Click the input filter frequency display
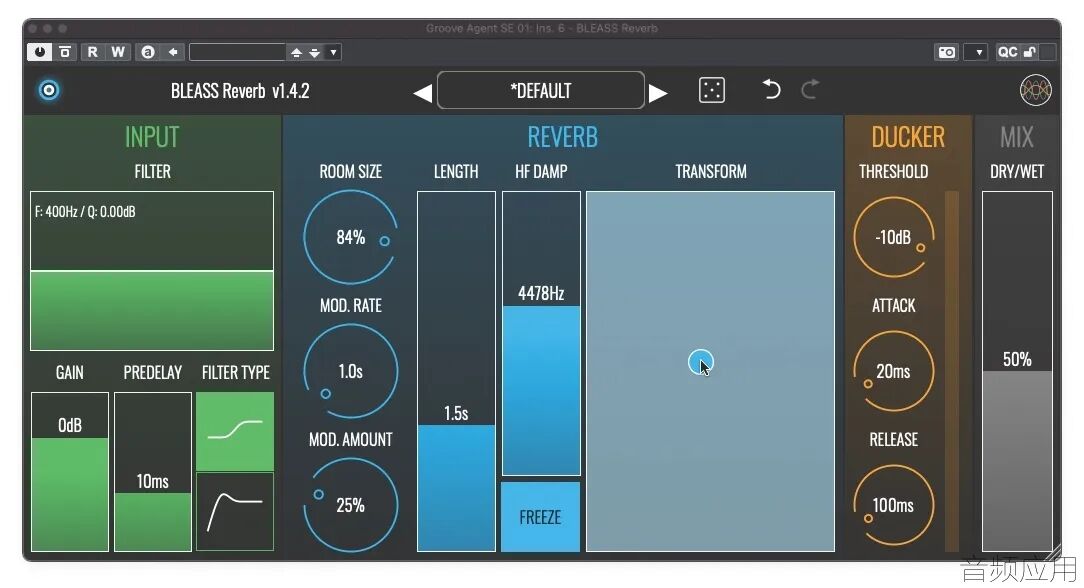The height and width of the screenshot is (588, 1084). click(x=152, y=271)
